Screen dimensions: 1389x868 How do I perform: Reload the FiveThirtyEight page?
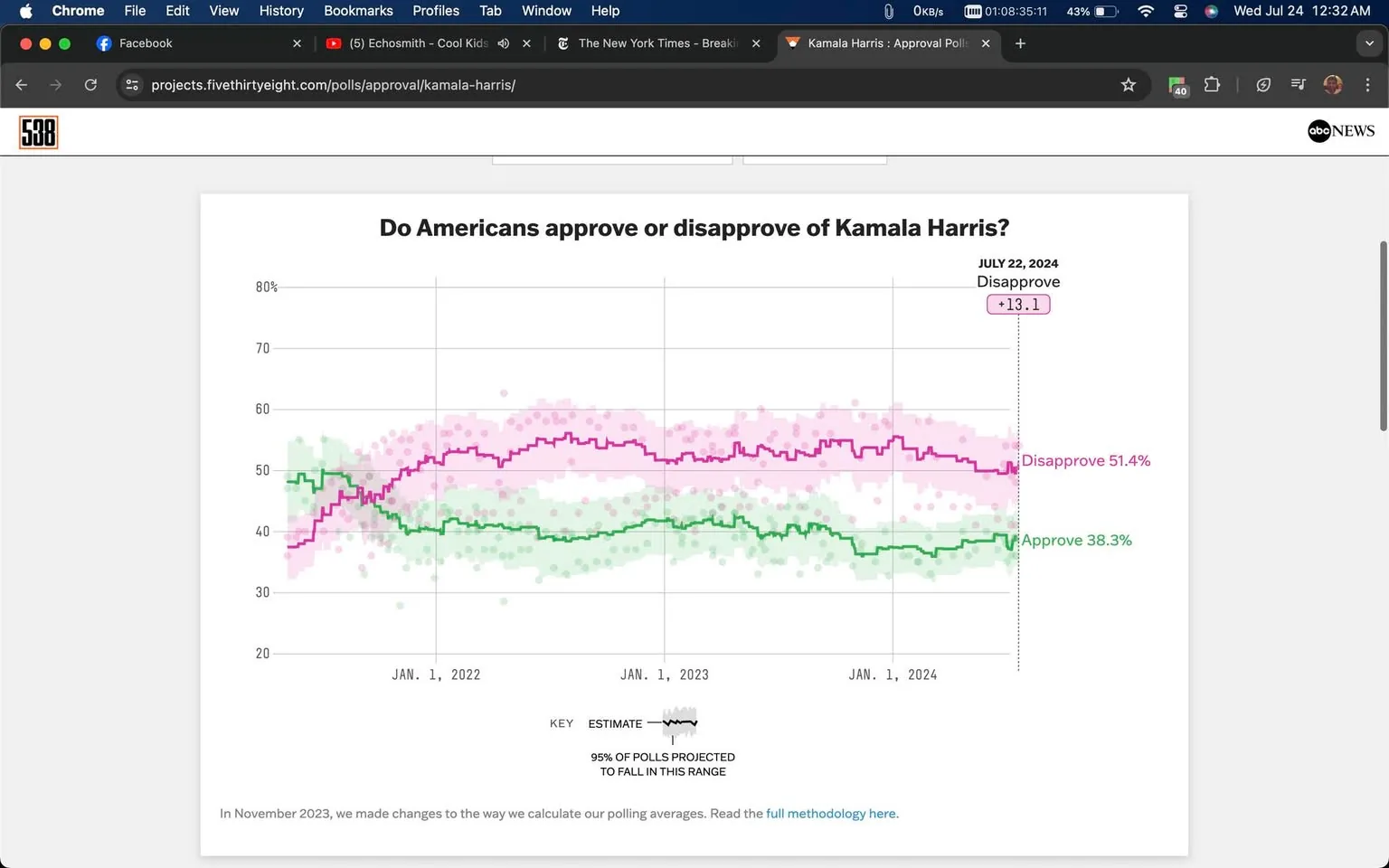(x=90, y=84)
